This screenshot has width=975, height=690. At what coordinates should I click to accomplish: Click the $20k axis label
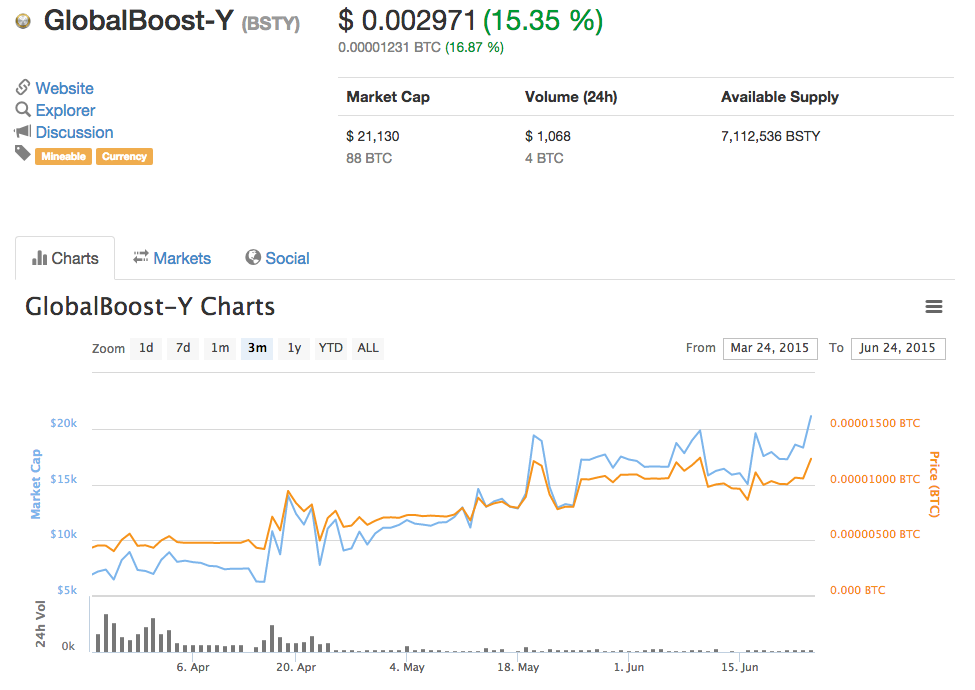pos(63,423)
